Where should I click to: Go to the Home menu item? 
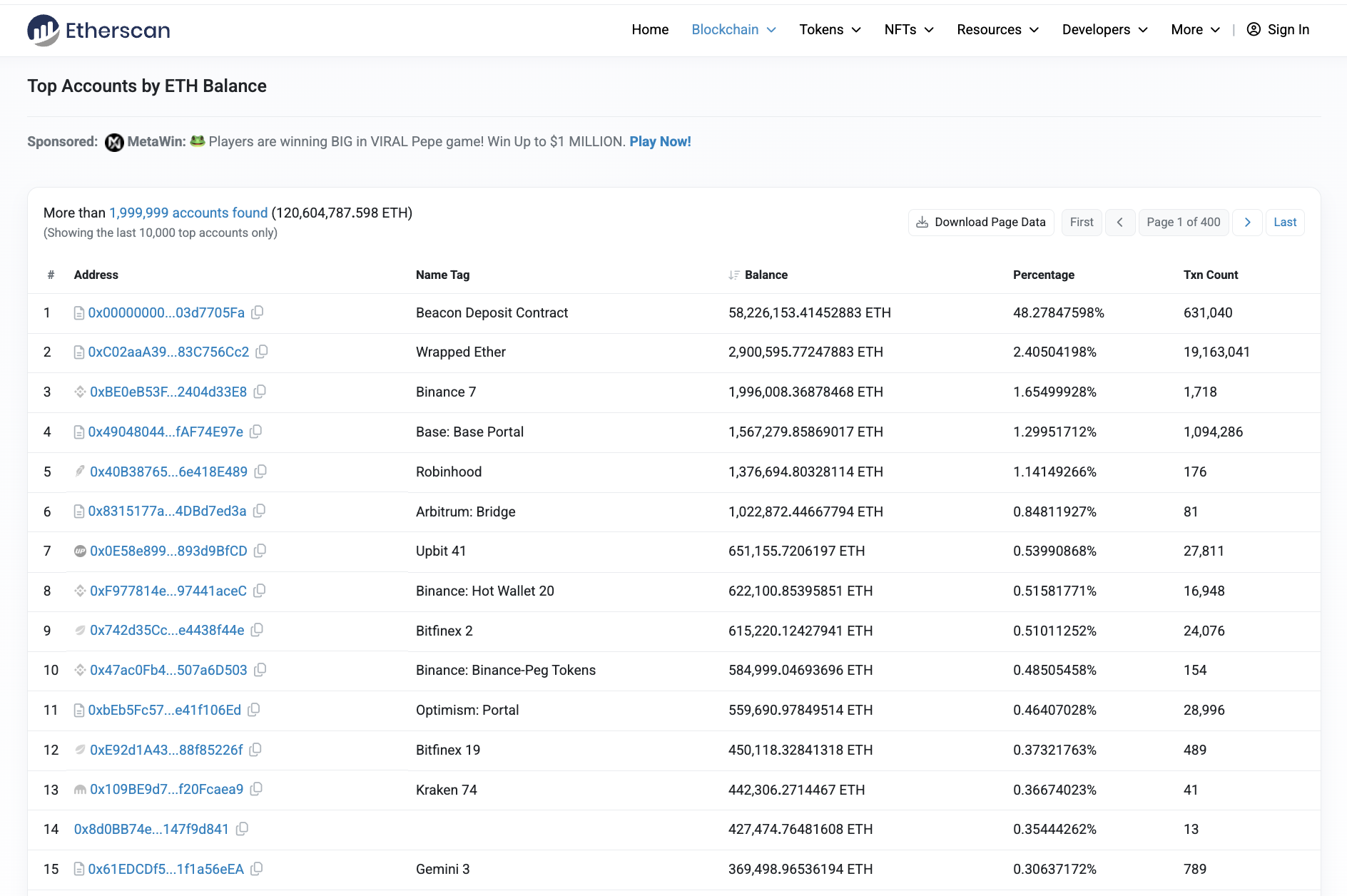pyautogui.click(x=650, y=29)
